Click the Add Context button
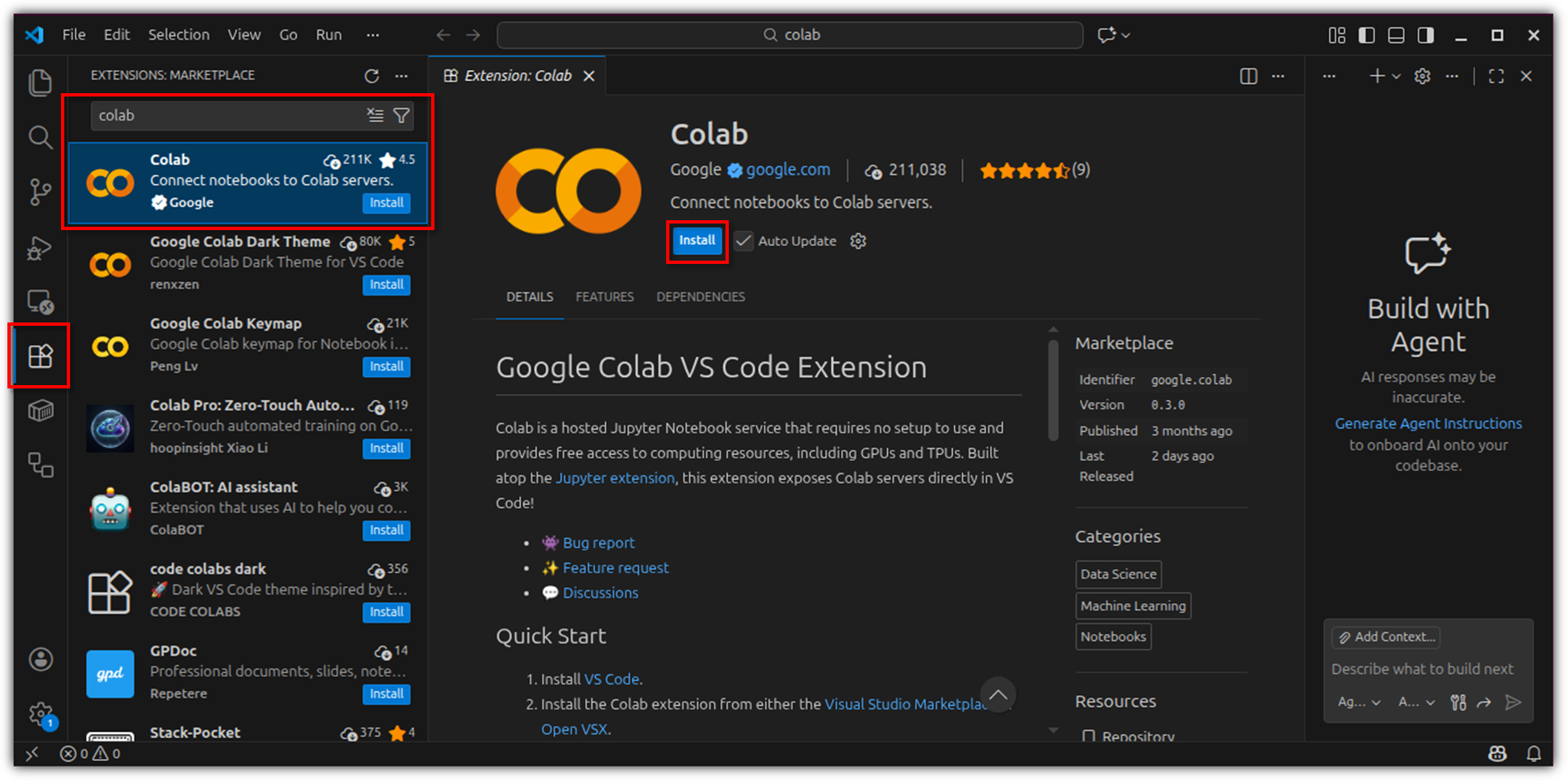Viewport: 1568px width, 781px height. [x=1387, y=637]
